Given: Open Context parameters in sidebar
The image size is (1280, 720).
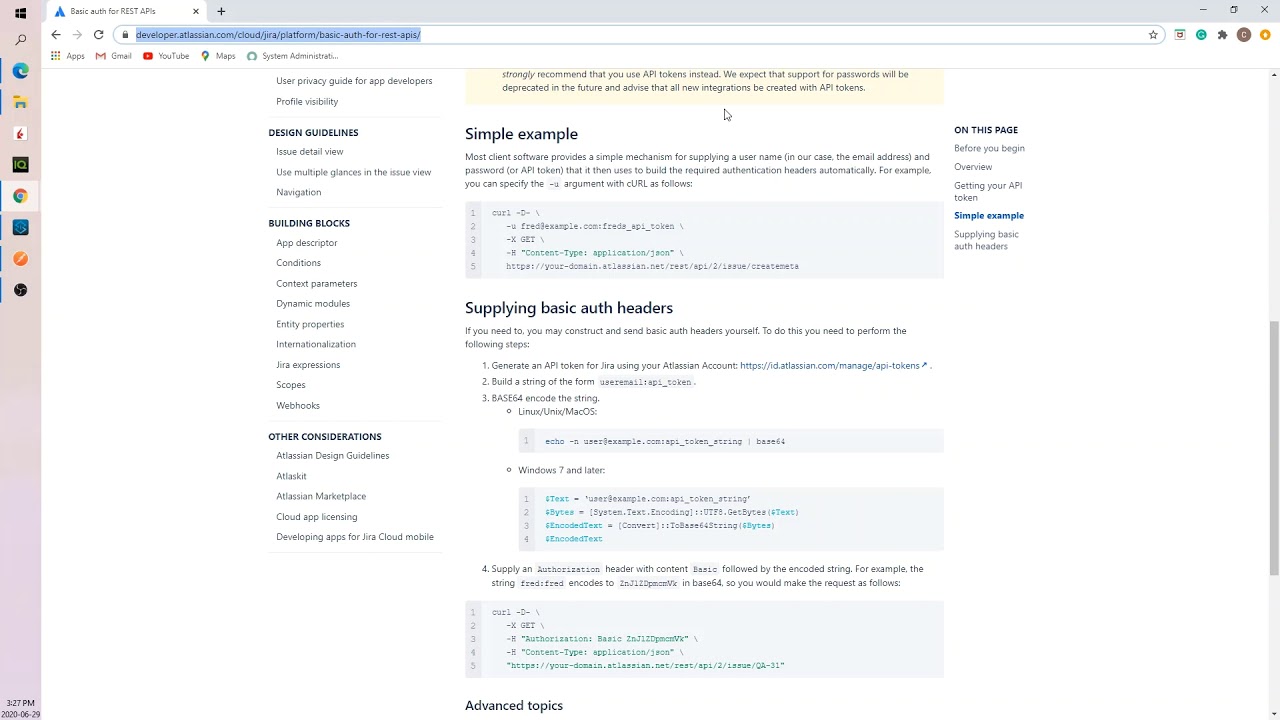Looking at the screenshot, I should point(316,283).
